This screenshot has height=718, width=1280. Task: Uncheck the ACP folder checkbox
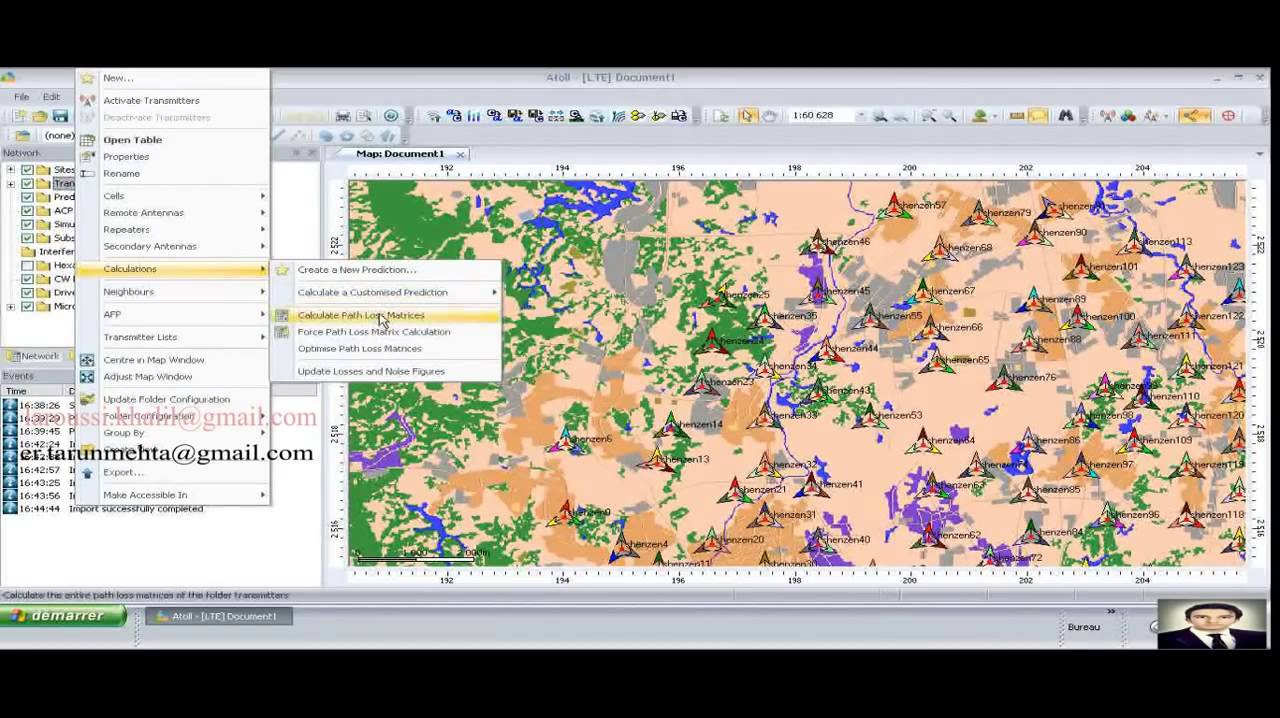[27, 211]
